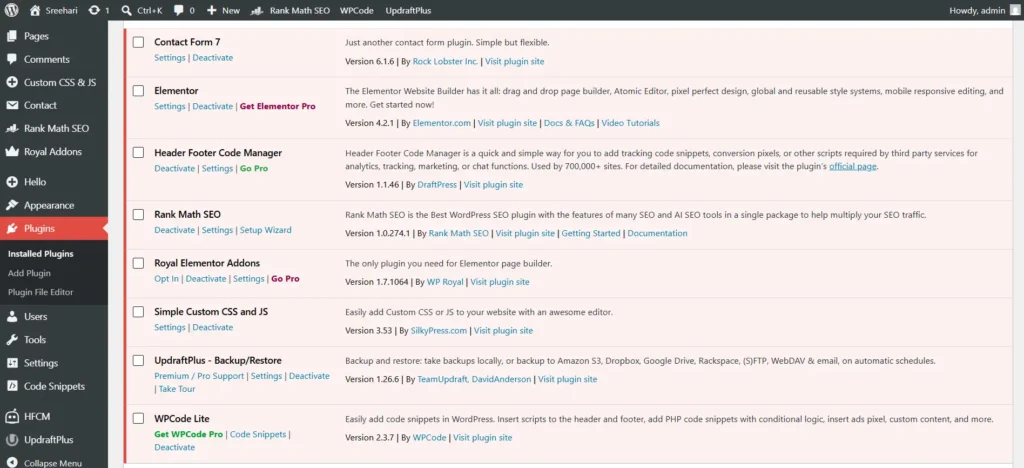Open Settings for Header Footer Code Manager

(217, 168)
